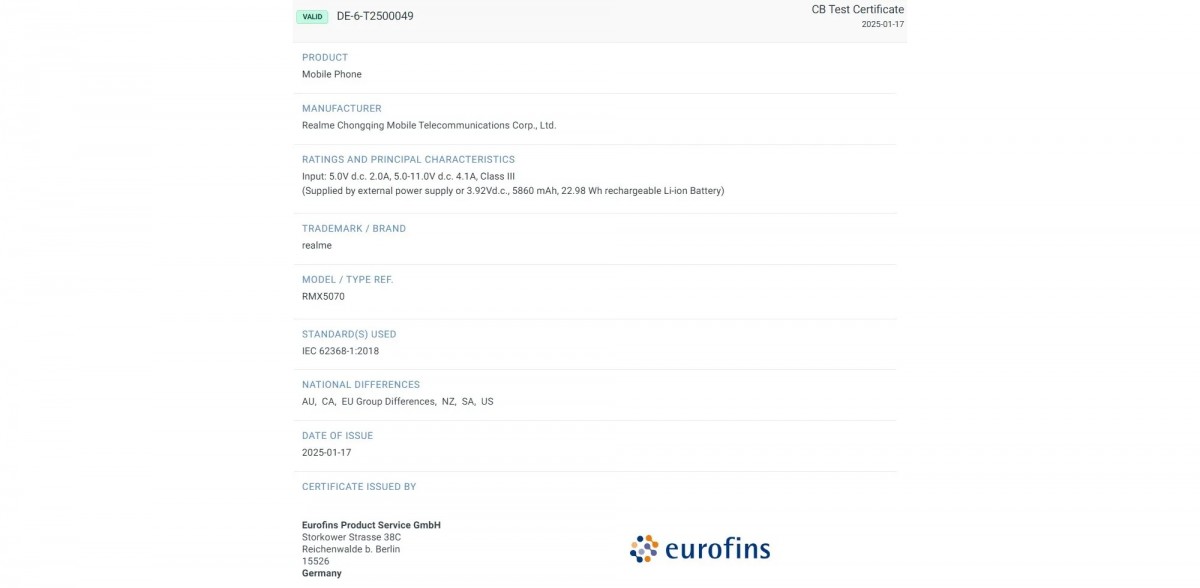1200x588 pixels.
Task: Open Eurofins Product Service GmbH issuer name
Action: pyautogui.click(x=371, y=525)
